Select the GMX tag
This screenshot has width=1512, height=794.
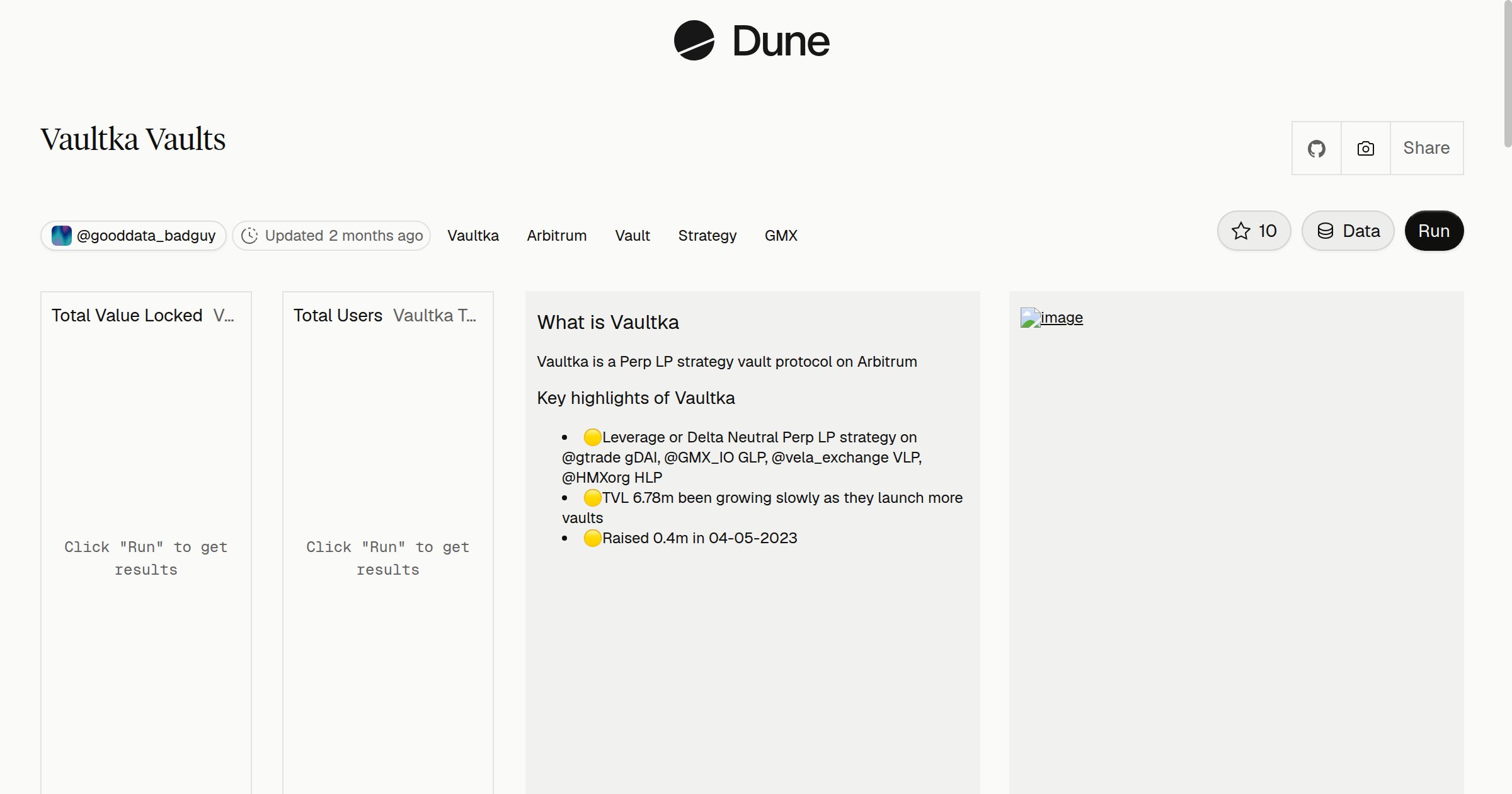(x=781, y=236)
